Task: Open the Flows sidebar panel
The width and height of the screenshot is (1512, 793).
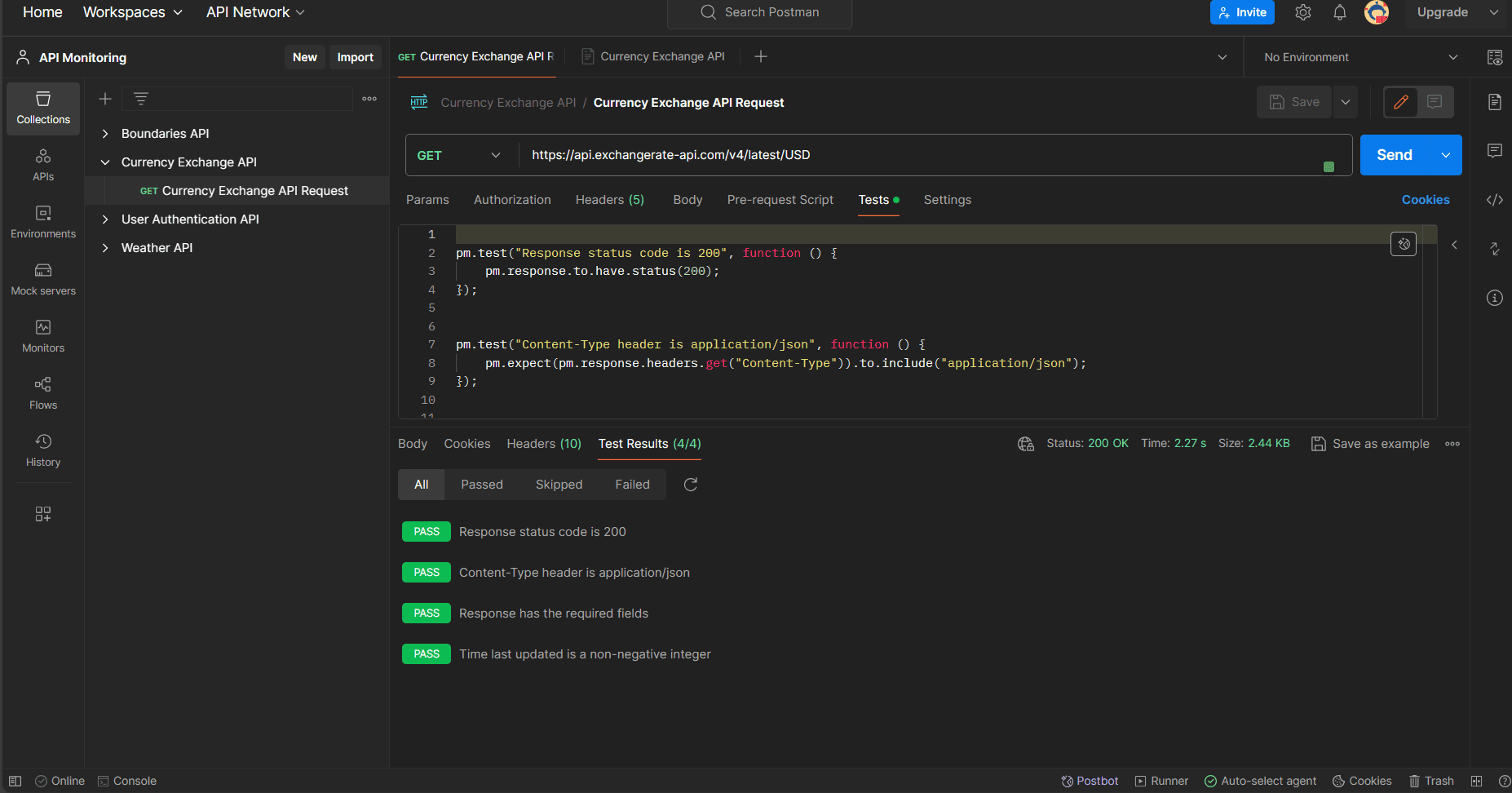Action: pyautogui.click(x=43, y=393)
